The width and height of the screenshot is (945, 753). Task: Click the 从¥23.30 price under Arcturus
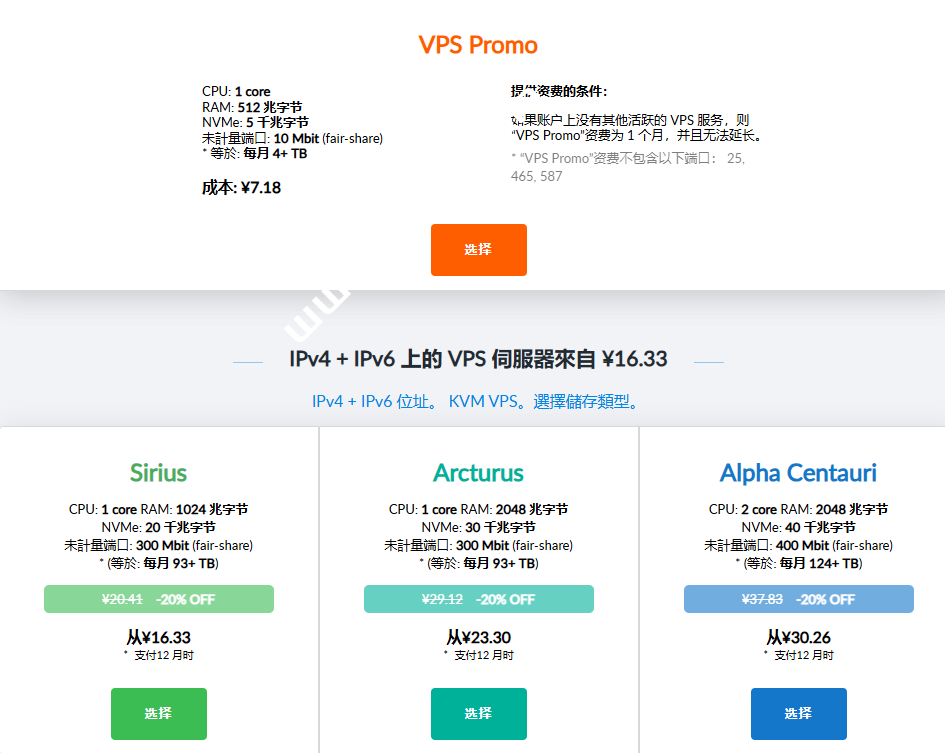[478, 637]
